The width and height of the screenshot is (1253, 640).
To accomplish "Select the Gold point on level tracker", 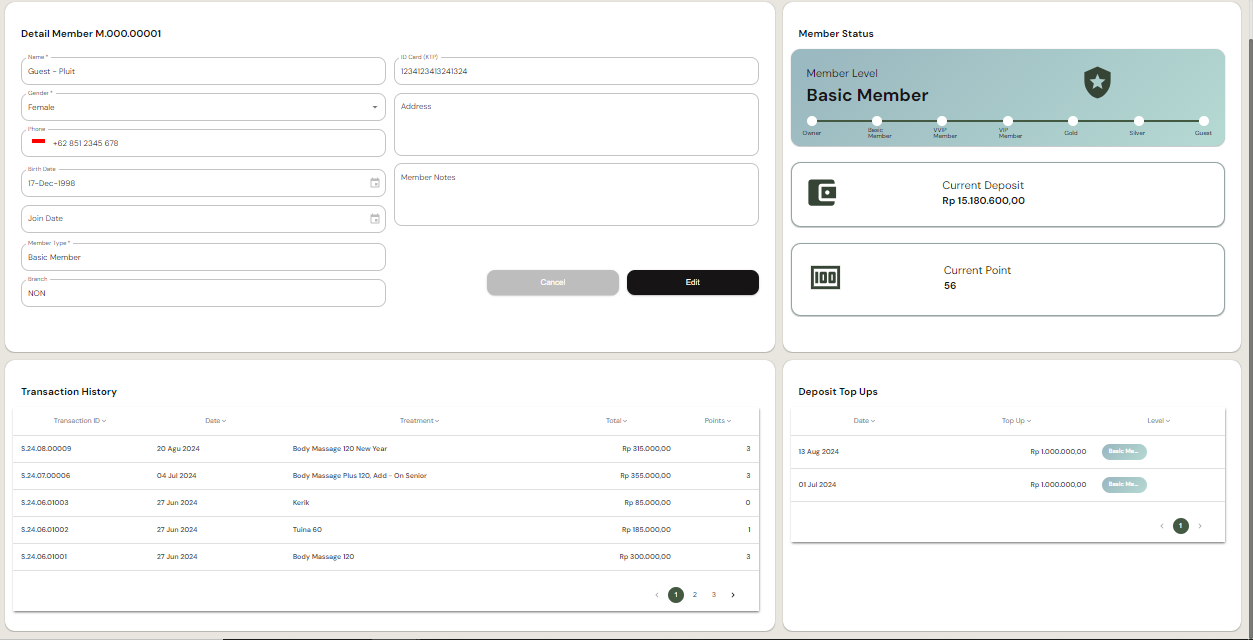I will (1071, 121).
